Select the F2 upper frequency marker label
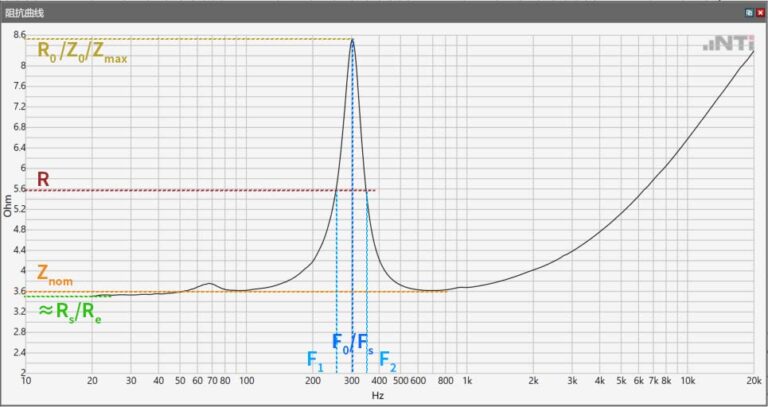 click(388, 359)
